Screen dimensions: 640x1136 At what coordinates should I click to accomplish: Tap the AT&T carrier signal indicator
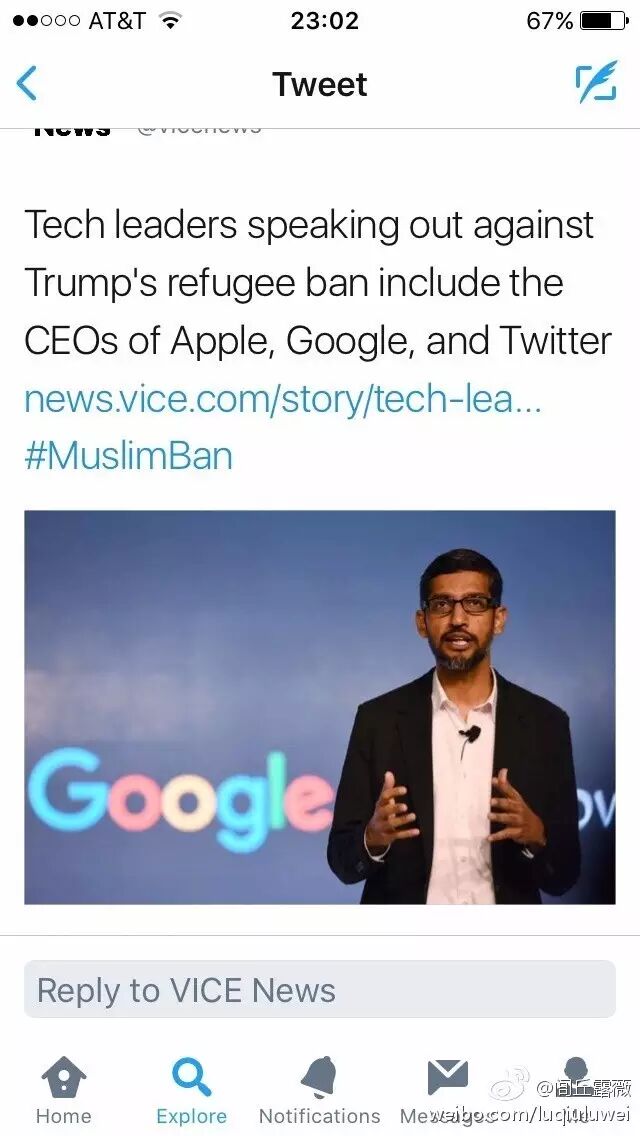(x=80, y=20)
